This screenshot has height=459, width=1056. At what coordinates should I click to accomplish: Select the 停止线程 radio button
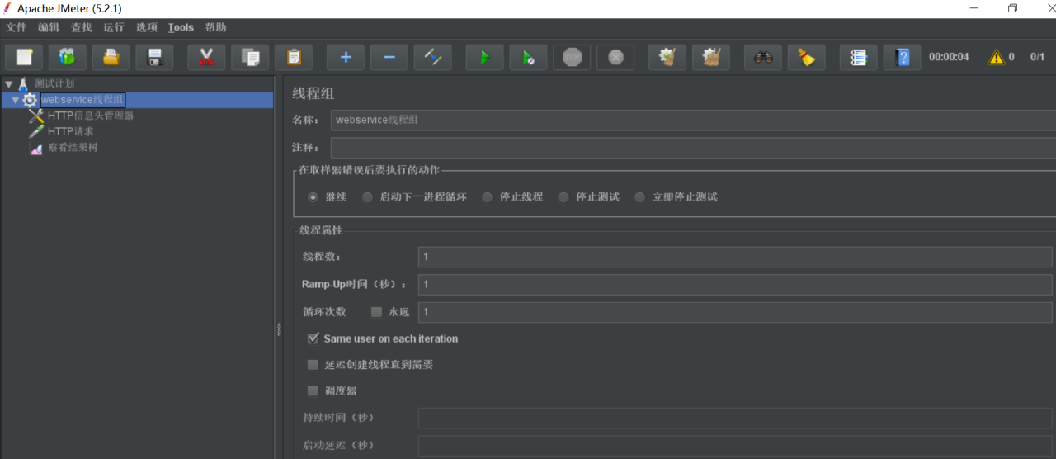click(487, 197)
